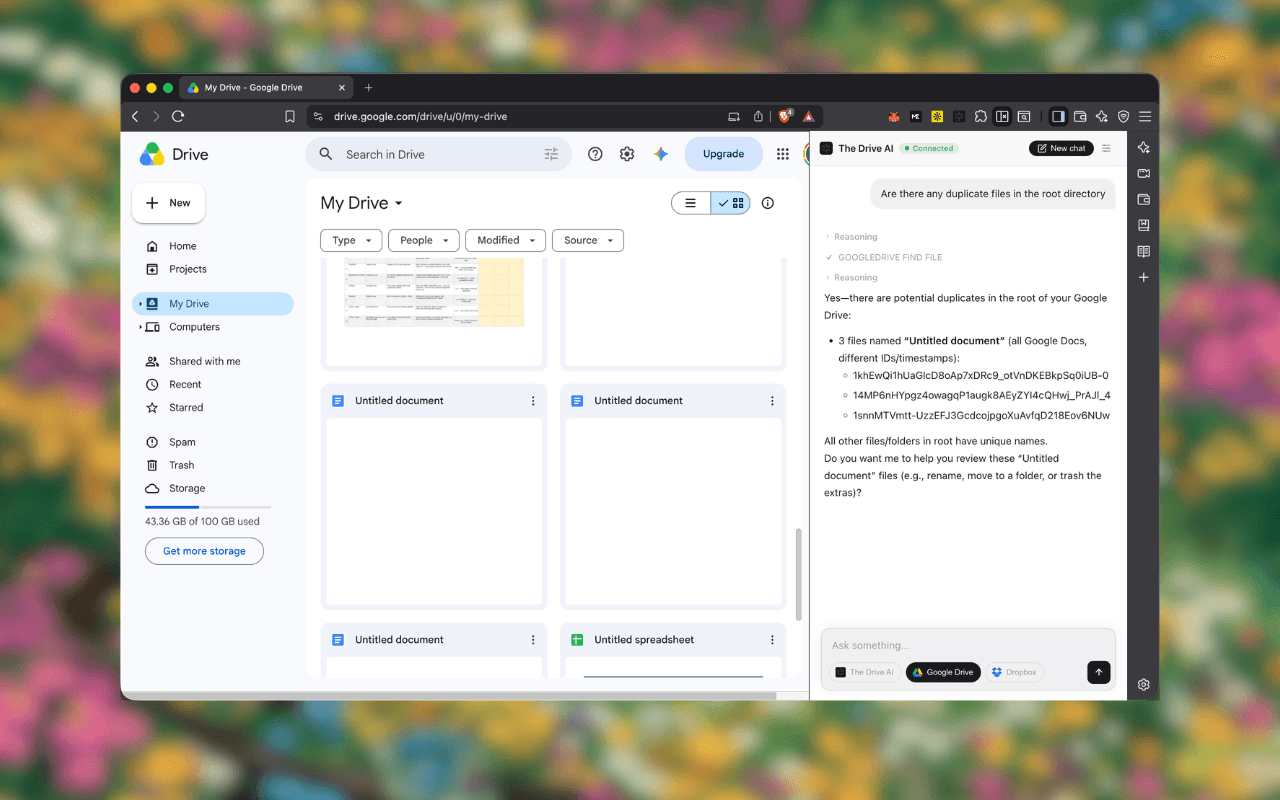Open new browser tab

coord(368,87)
